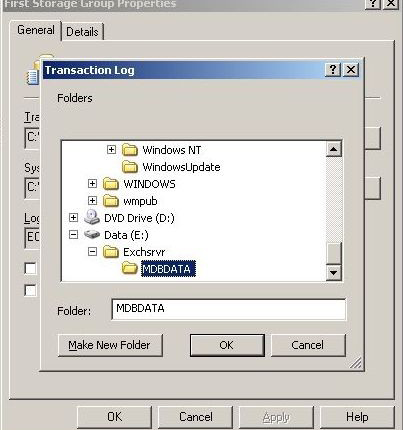Click the Transaction Log help question-mark button
The height and width of the screenshot is (430, 403).
click(x=333, y=70)
